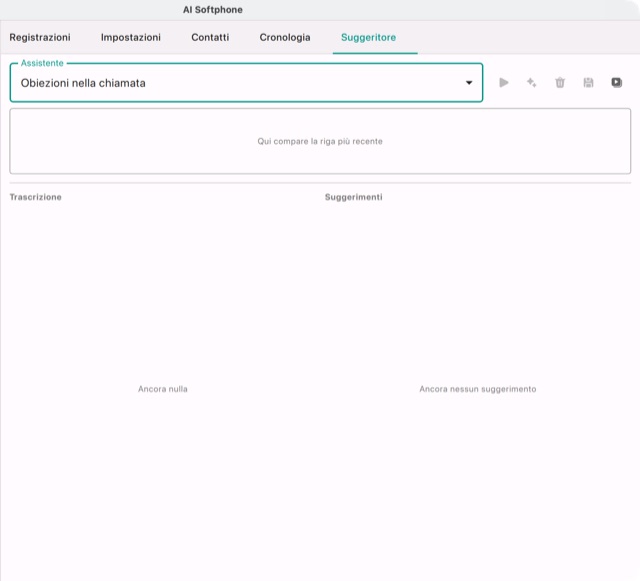
Task: Click 'Ancora nessun suggerimento' placeholder text
Action: [478, 389]
